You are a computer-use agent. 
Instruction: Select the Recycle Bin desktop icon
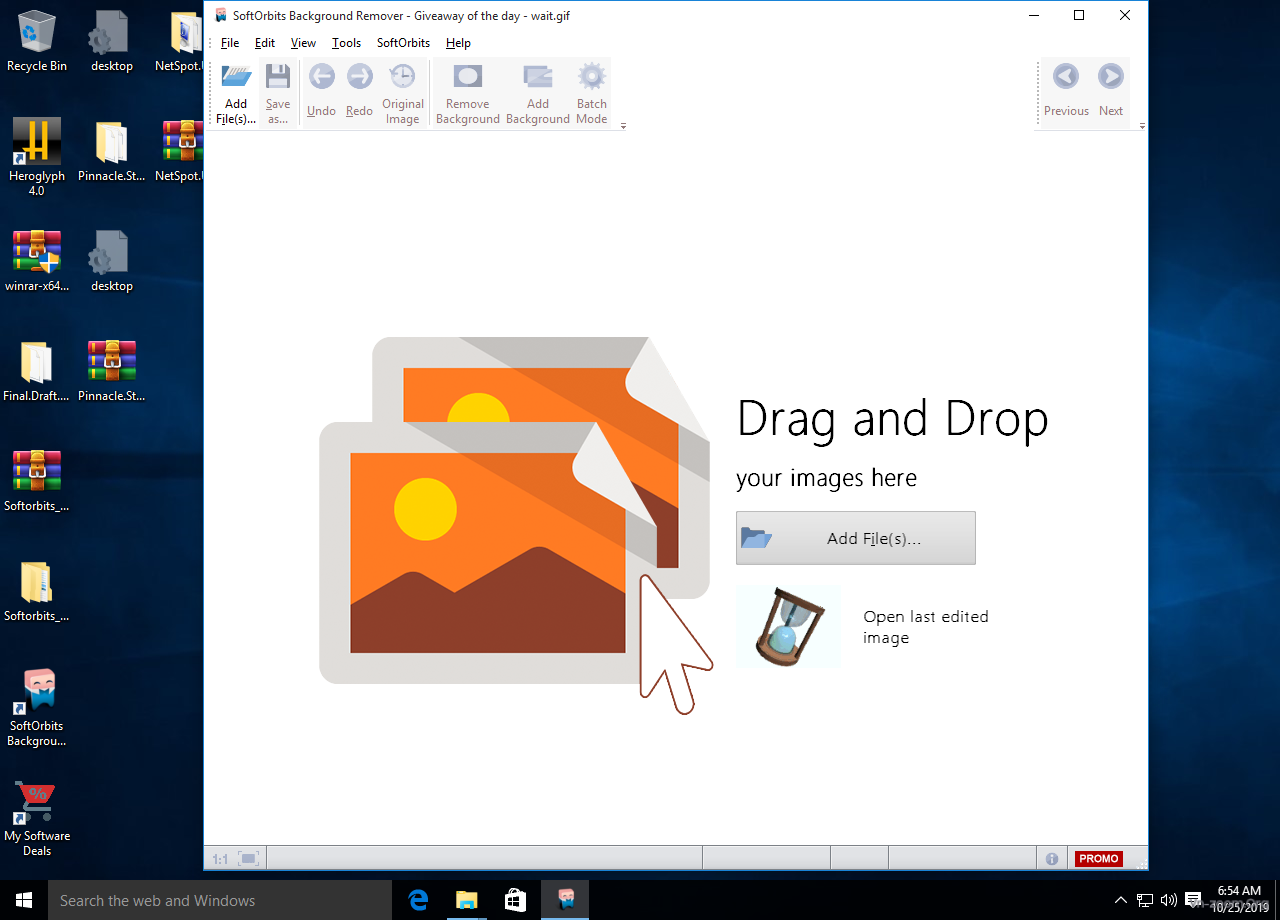pos(37,42)
